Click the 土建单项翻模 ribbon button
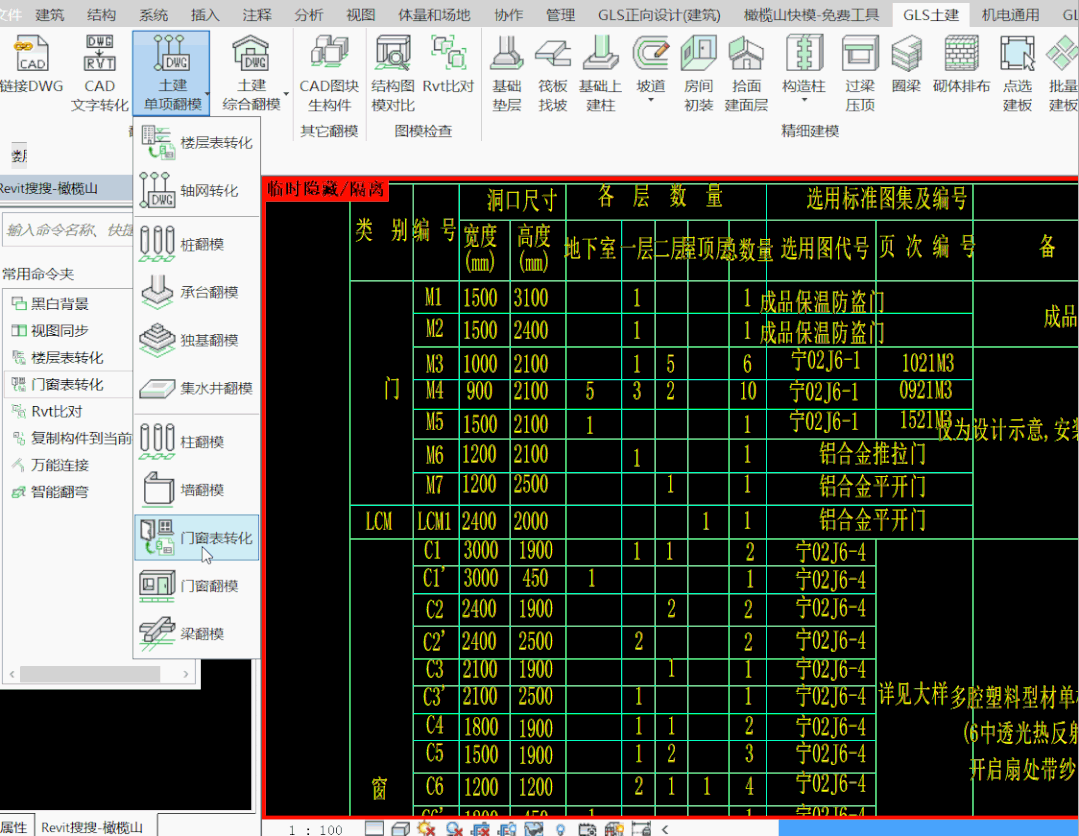Image resolution: width=1079 pixels, height=836 pixels. click(x=172, y=72)
